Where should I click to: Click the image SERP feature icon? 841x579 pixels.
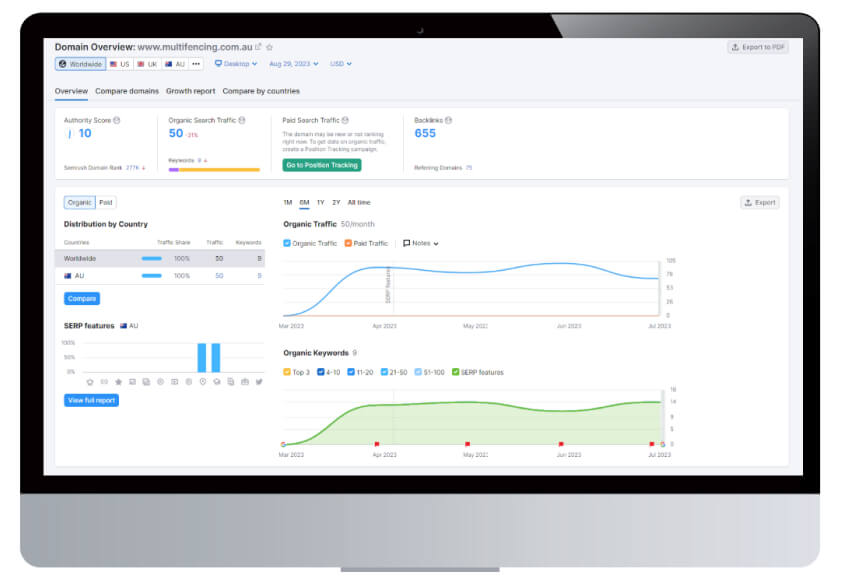coord(132,382)
